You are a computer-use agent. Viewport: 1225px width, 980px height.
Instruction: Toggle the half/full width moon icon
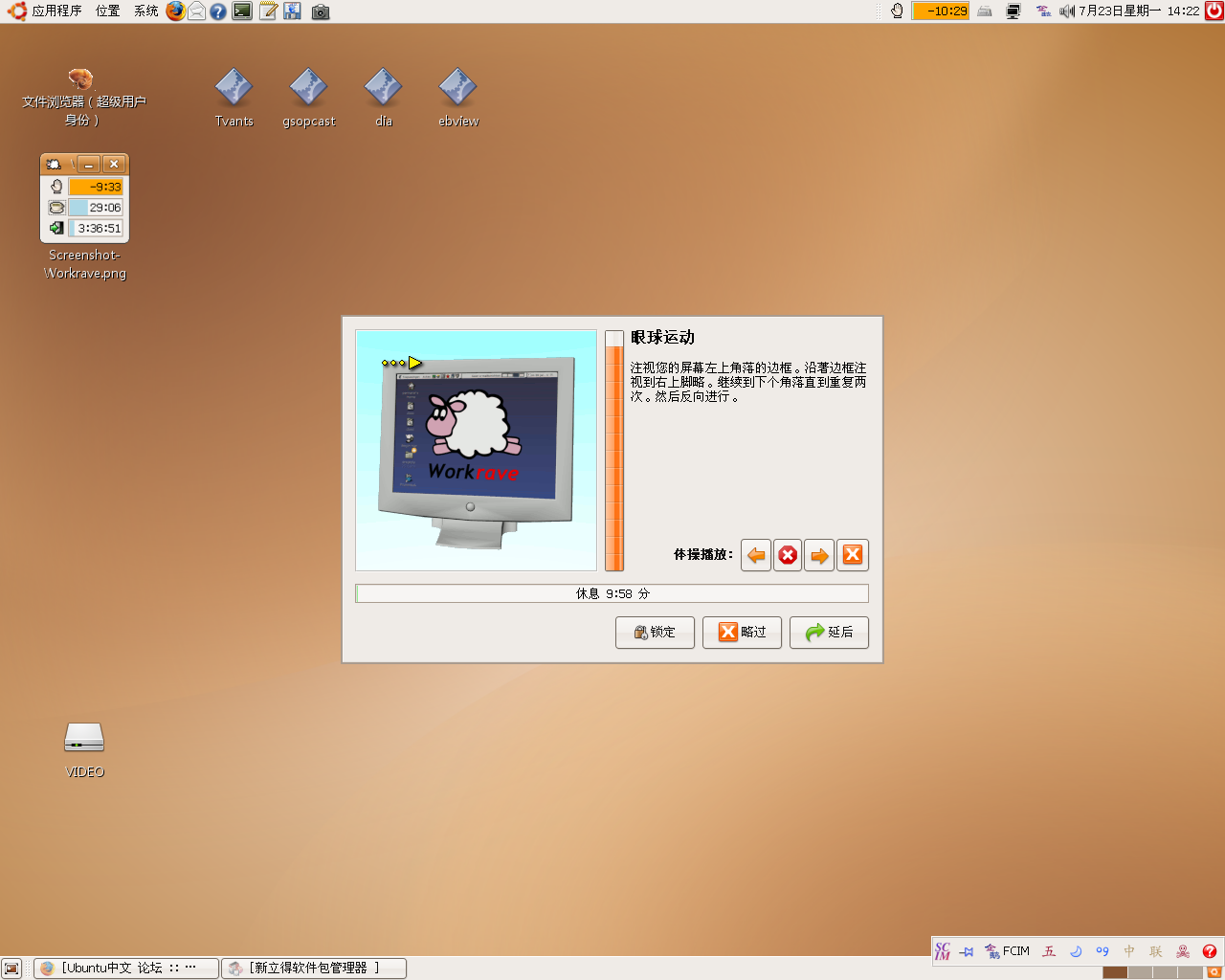click(x=1076, y=951)
